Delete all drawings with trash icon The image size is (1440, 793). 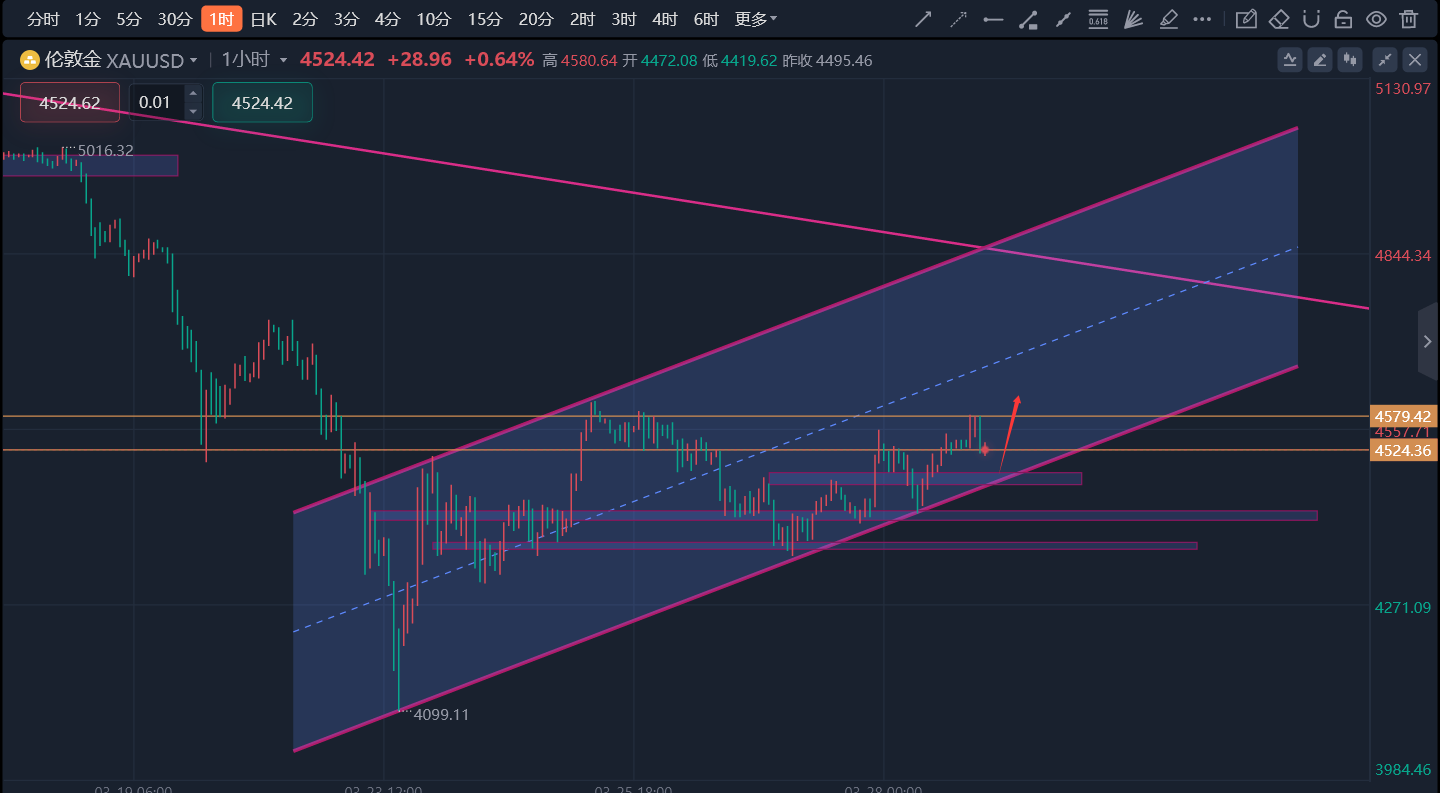1409,19
